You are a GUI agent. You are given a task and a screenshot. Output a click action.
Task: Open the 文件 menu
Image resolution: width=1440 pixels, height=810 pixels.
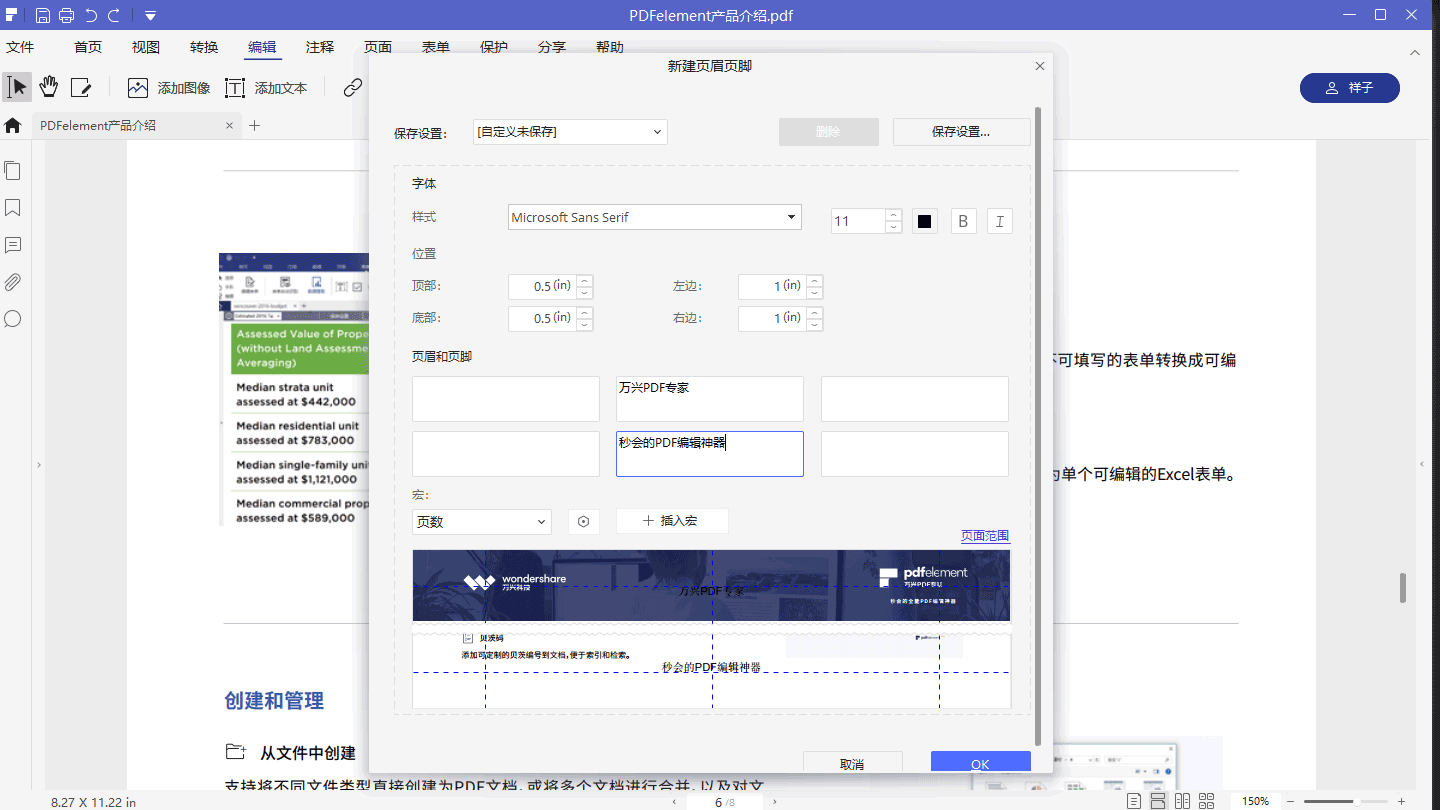pos(20,47)
